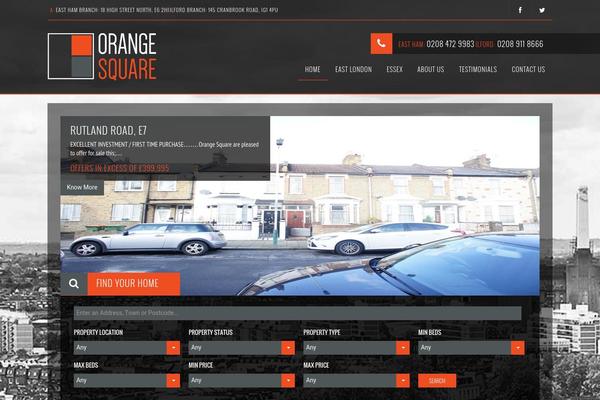The image size is (600, 400).
Task: Open the Min Price dropdown
Action: point(241,381)
